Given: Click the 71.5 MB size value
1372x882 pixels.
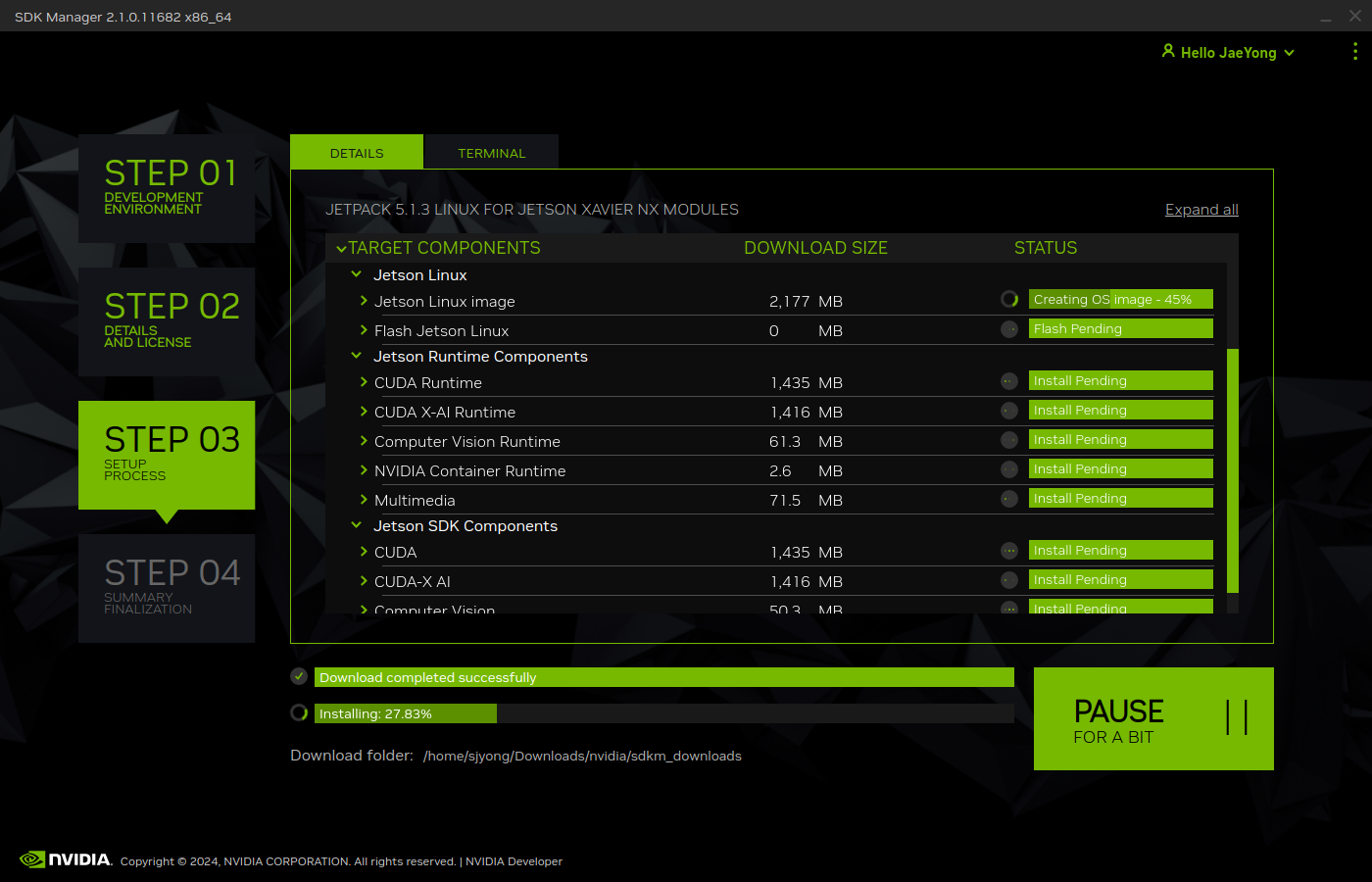Looking at the screenshot, I should tap(806, 501).
